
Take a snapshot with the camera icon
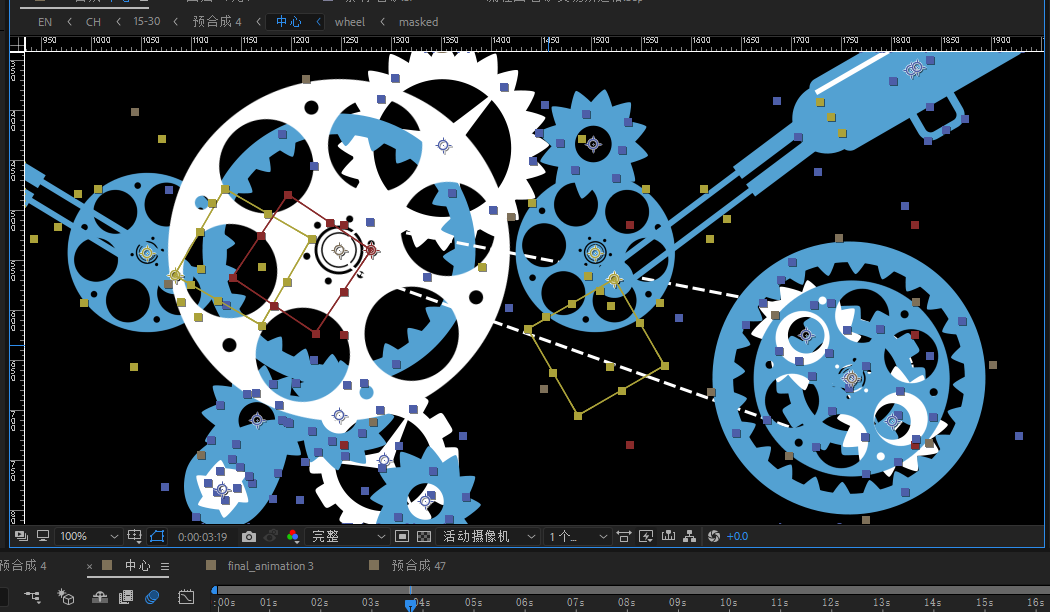pos(249,537)
